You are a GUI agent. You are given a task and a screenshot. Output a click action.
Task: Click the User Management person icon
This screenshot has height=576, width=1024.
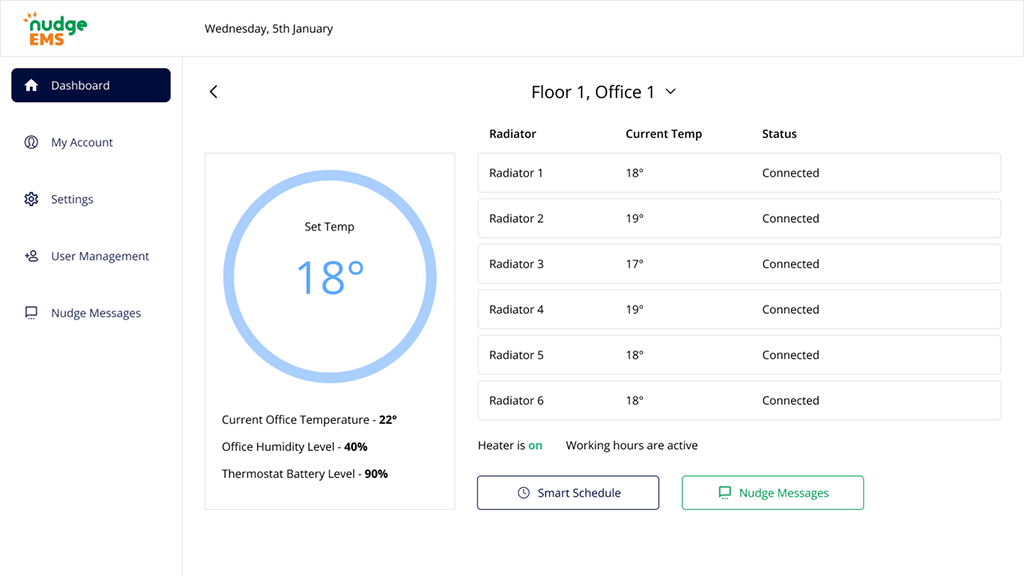point(31,257)
